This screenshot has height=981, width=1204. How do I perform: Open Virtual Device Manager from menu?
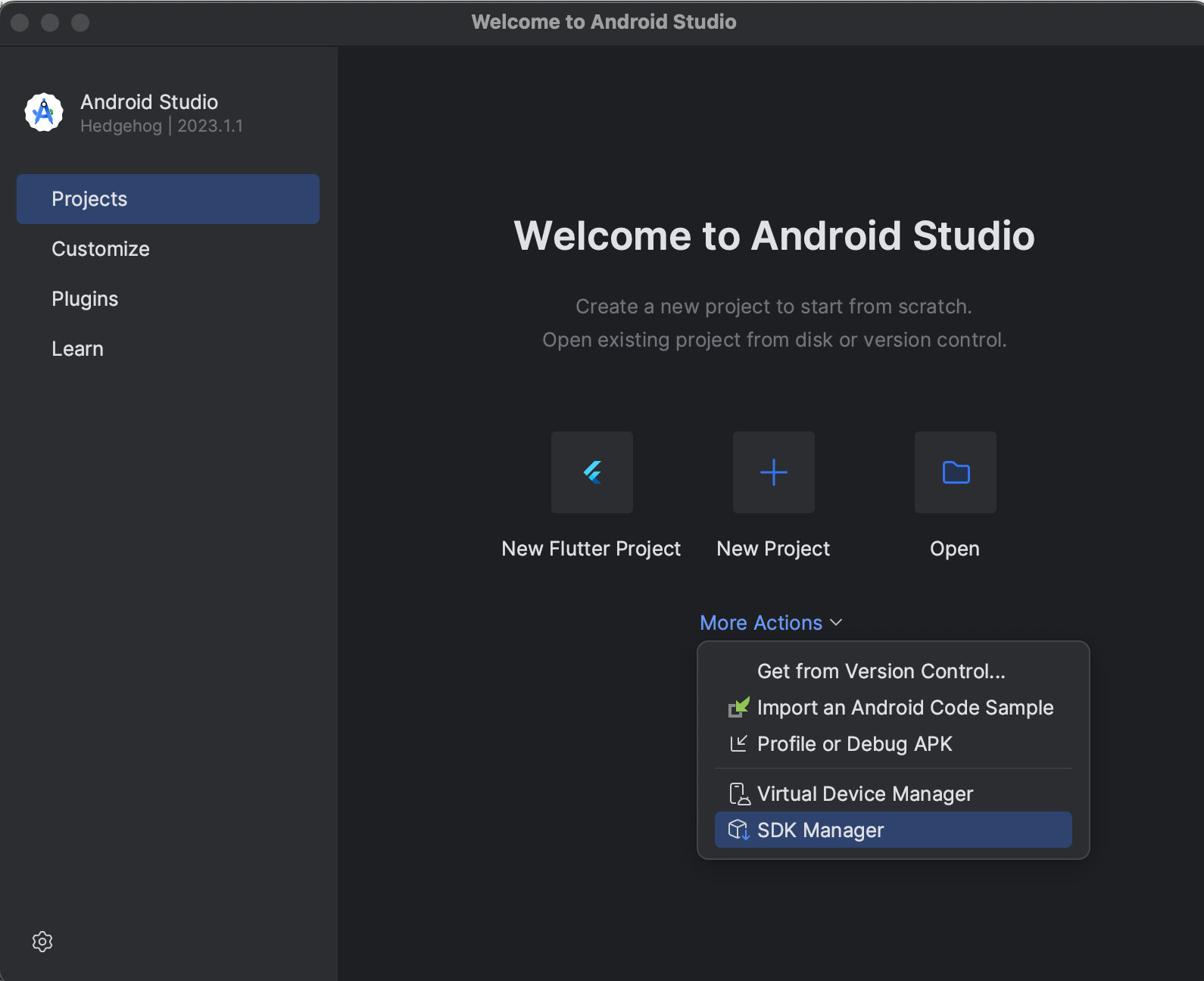(x=894, y=794)
